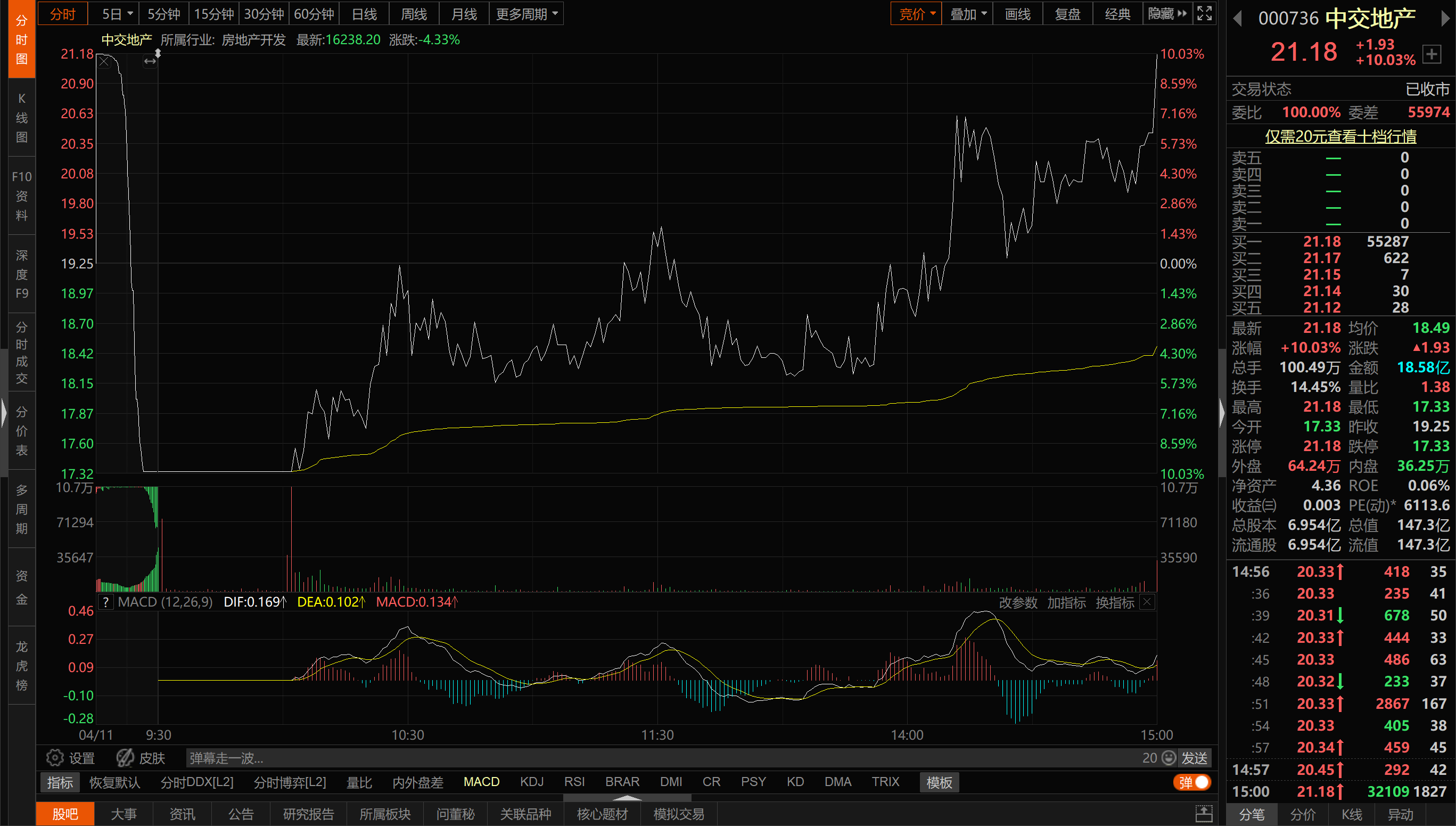Click 加指标 in MACD panel
This screenshot has width=1456, height=826.
pyautogui.click(x=1066, y=602)
